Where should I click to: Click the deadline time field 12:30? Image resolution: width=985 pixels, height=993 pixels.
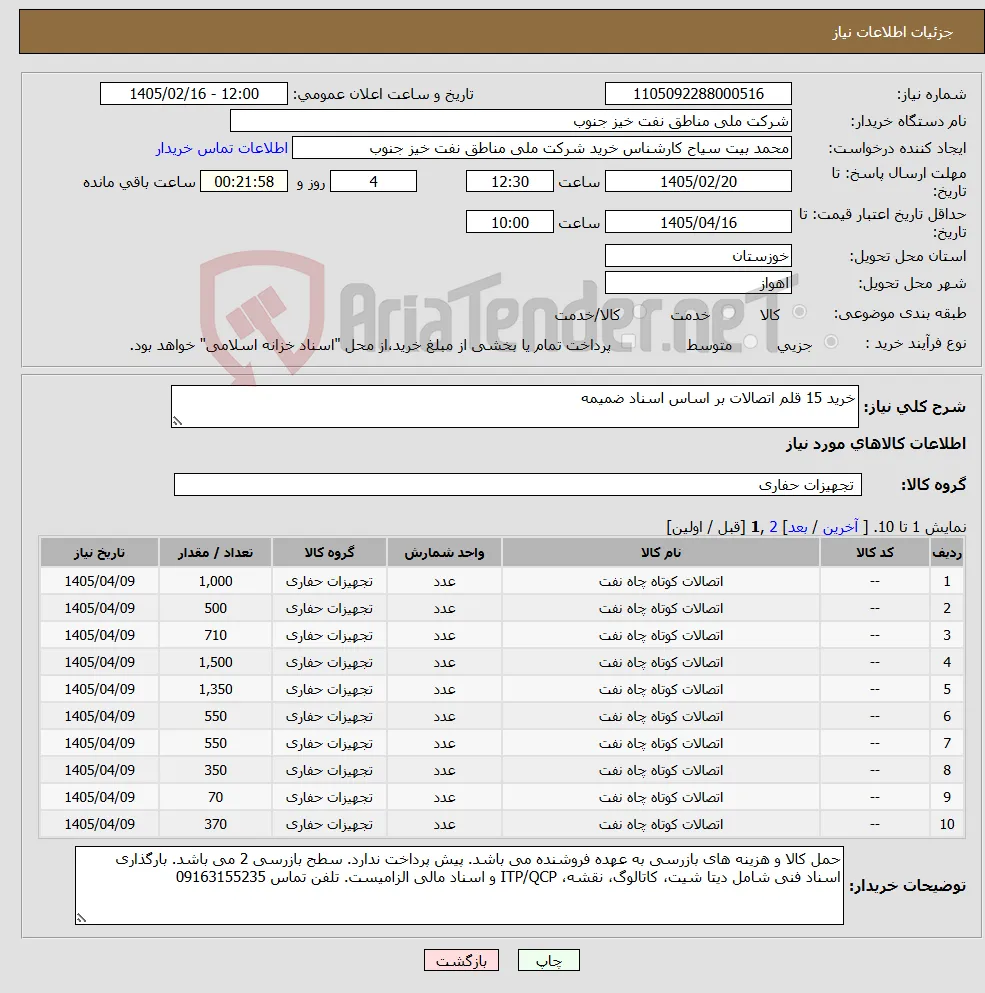click(x=510, y=182)
